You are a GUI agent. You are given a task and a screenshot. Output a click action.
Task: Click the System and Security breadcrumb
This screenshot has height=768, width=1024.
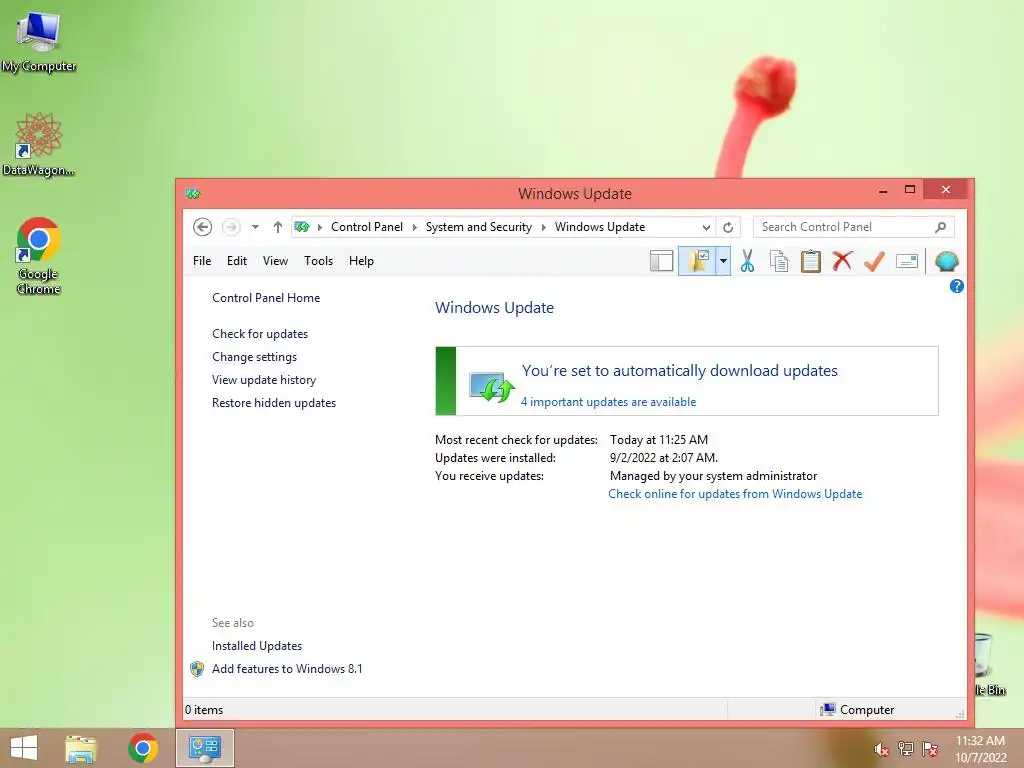[479, 227]
